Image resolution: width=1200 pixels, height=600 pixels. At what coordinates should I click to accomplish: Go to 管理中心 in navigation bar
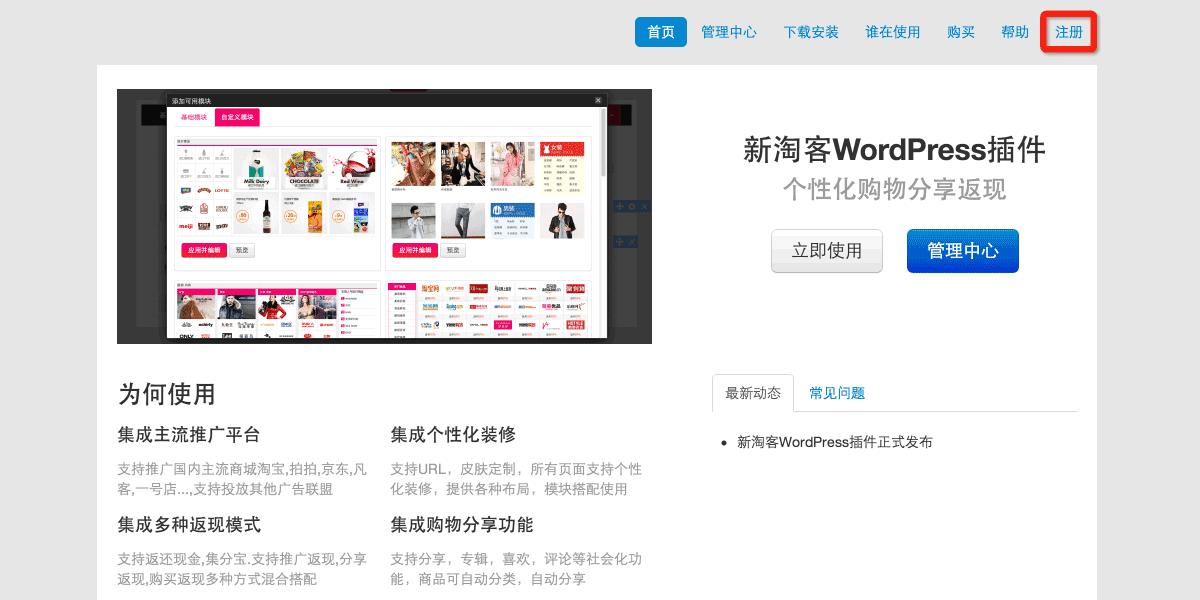click(729, 32)
